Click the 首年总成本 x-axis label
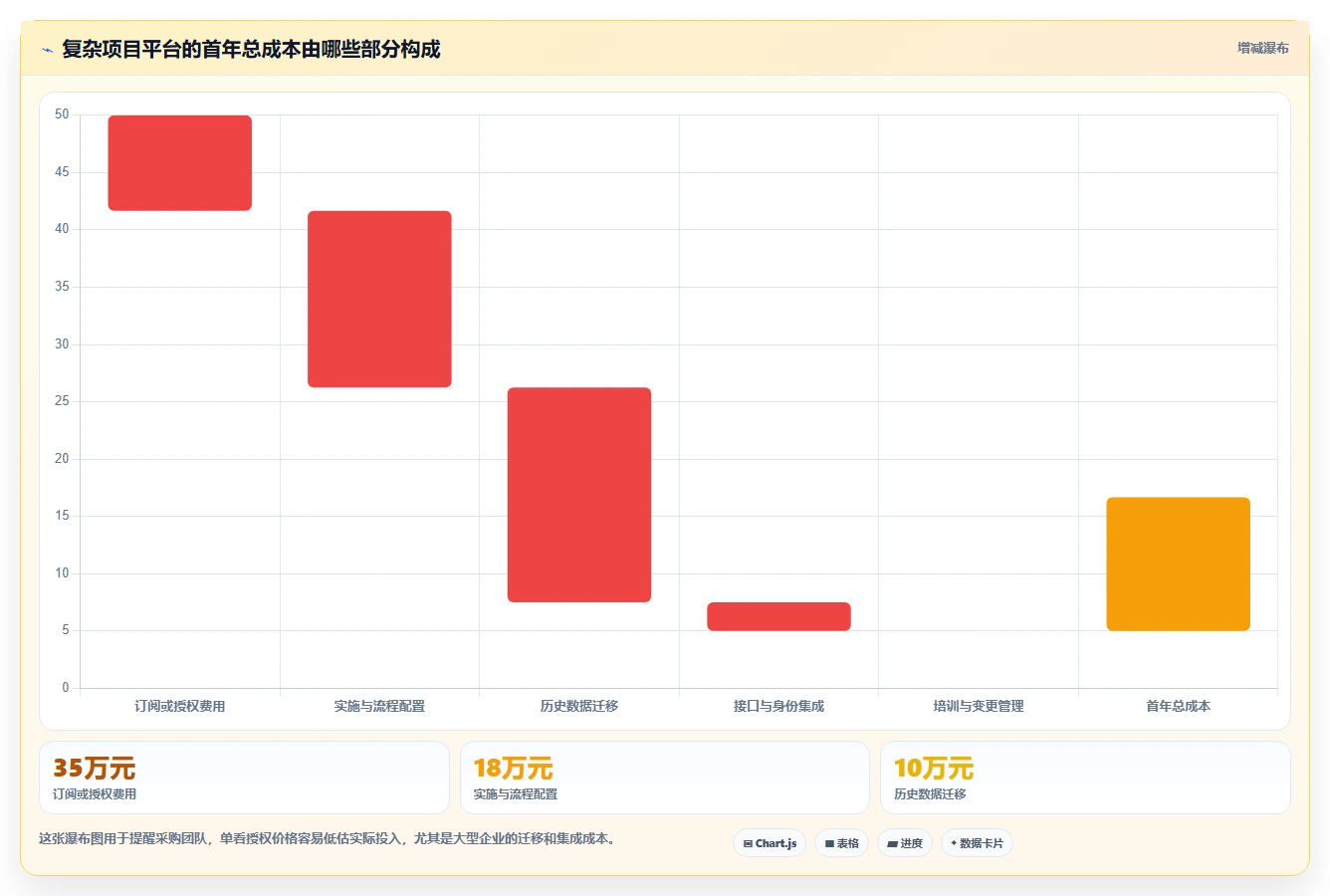 [1178, 706]
